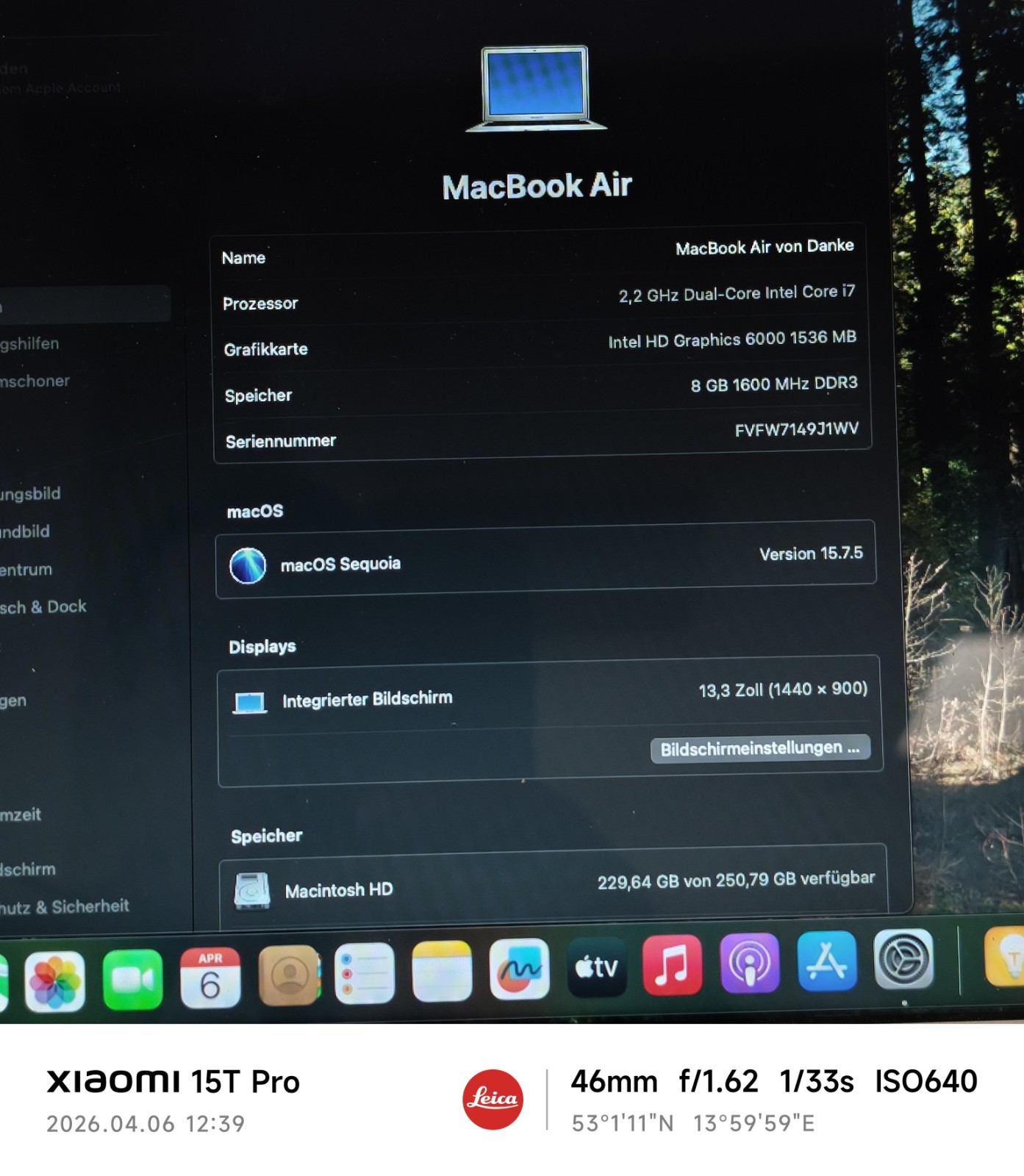Select the processor value '2,2 GHz Dual-Core Intel Core i7'
1024x1176 pixels.
click(x=737, y=293)
